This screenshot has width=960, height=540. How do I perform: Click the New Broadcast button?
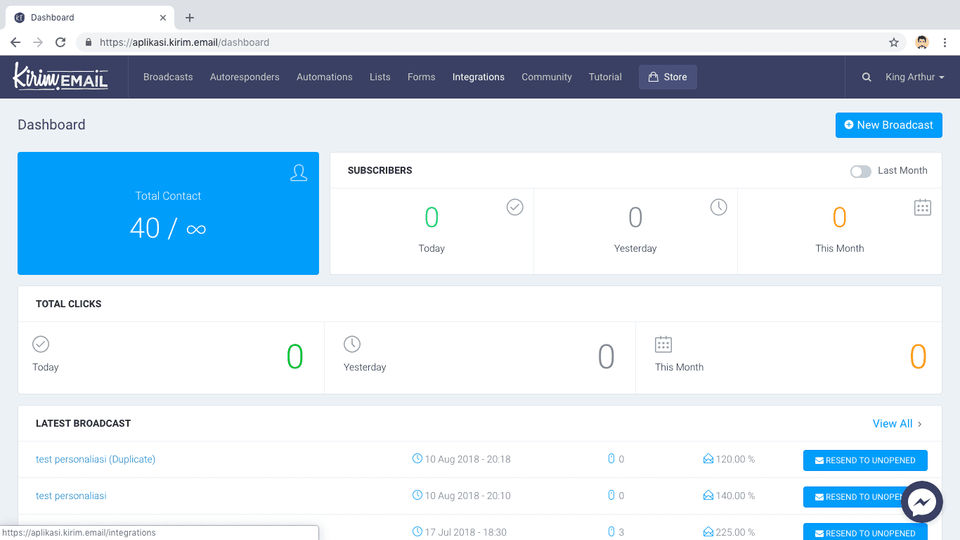(x=888, y=125)
